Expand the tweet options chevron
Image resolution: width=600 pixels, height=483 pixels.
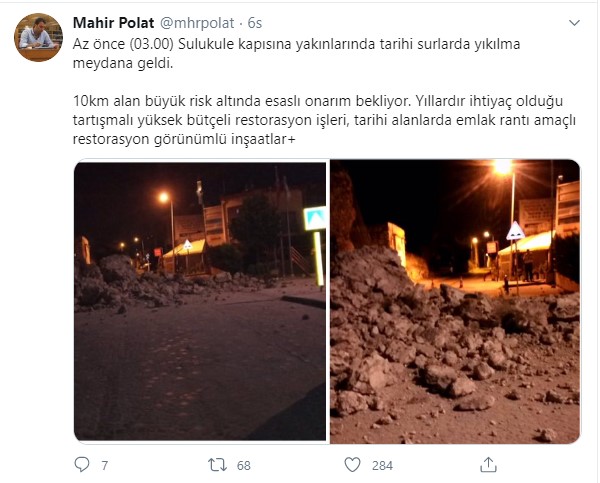pos(574,23)
